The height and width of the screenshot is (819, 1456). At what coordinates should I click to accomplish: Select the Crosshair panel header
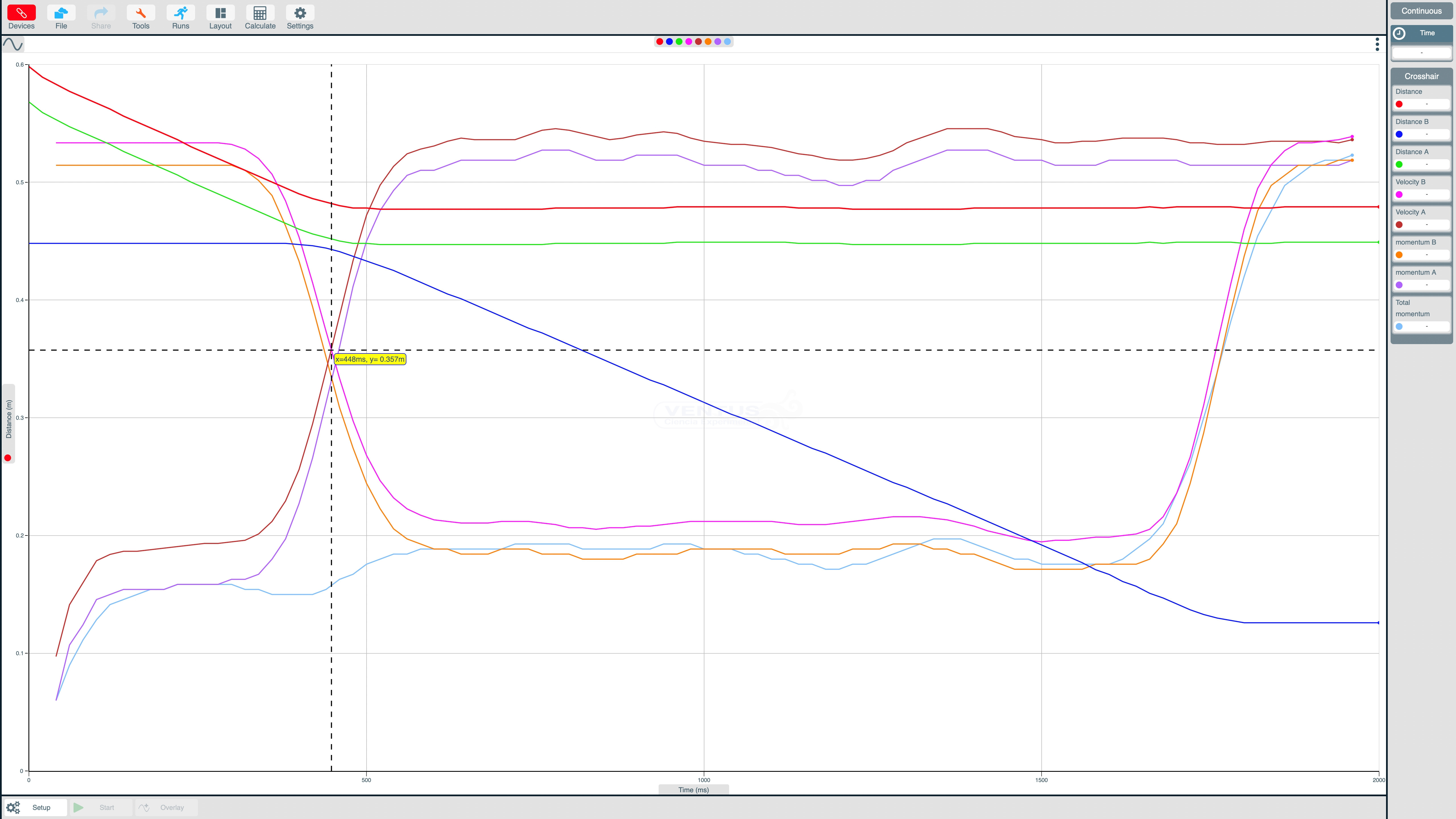(1421, 76)
